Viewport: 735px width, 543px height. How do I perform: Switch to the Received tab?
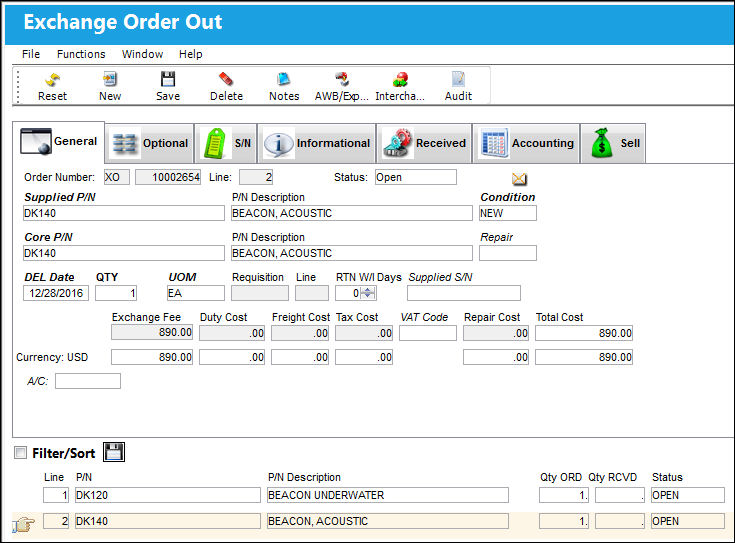[424, 143]
